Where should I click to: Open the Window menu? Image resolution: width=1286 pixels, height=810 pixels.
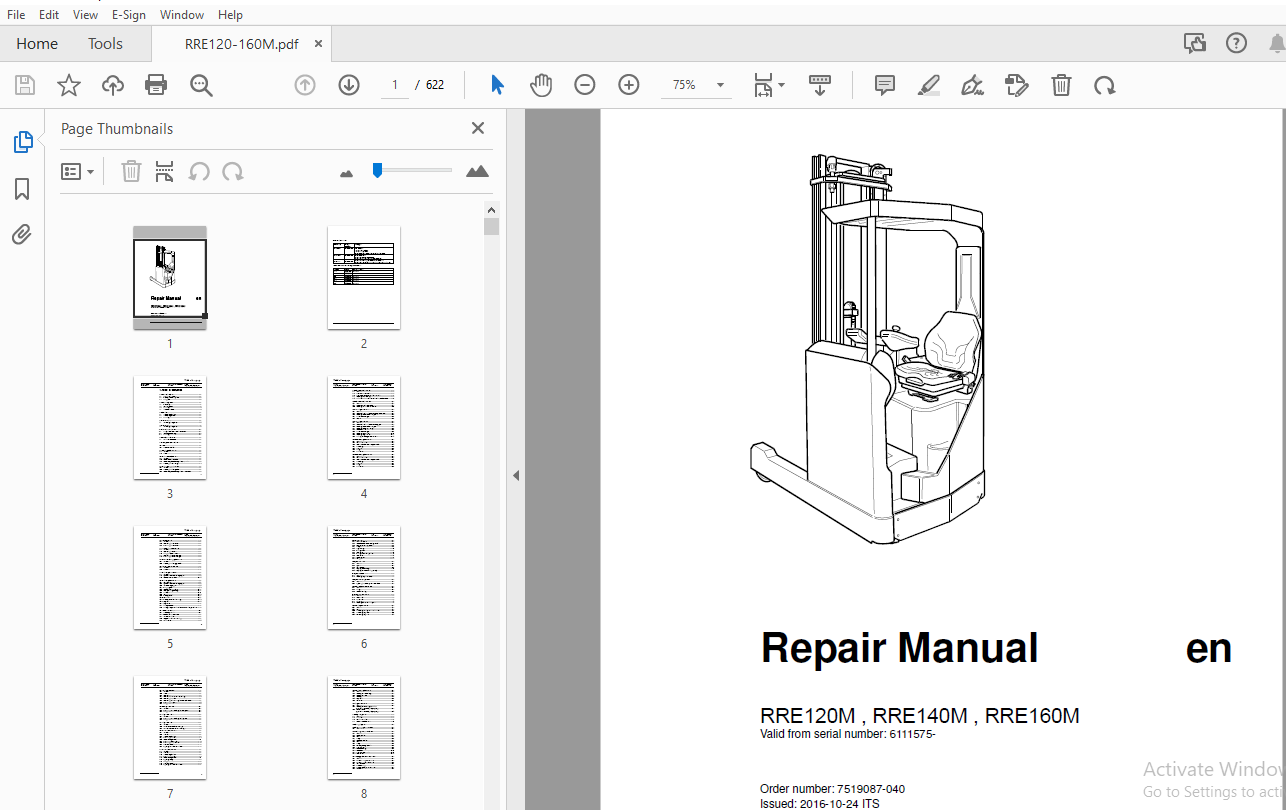[182, 15]
